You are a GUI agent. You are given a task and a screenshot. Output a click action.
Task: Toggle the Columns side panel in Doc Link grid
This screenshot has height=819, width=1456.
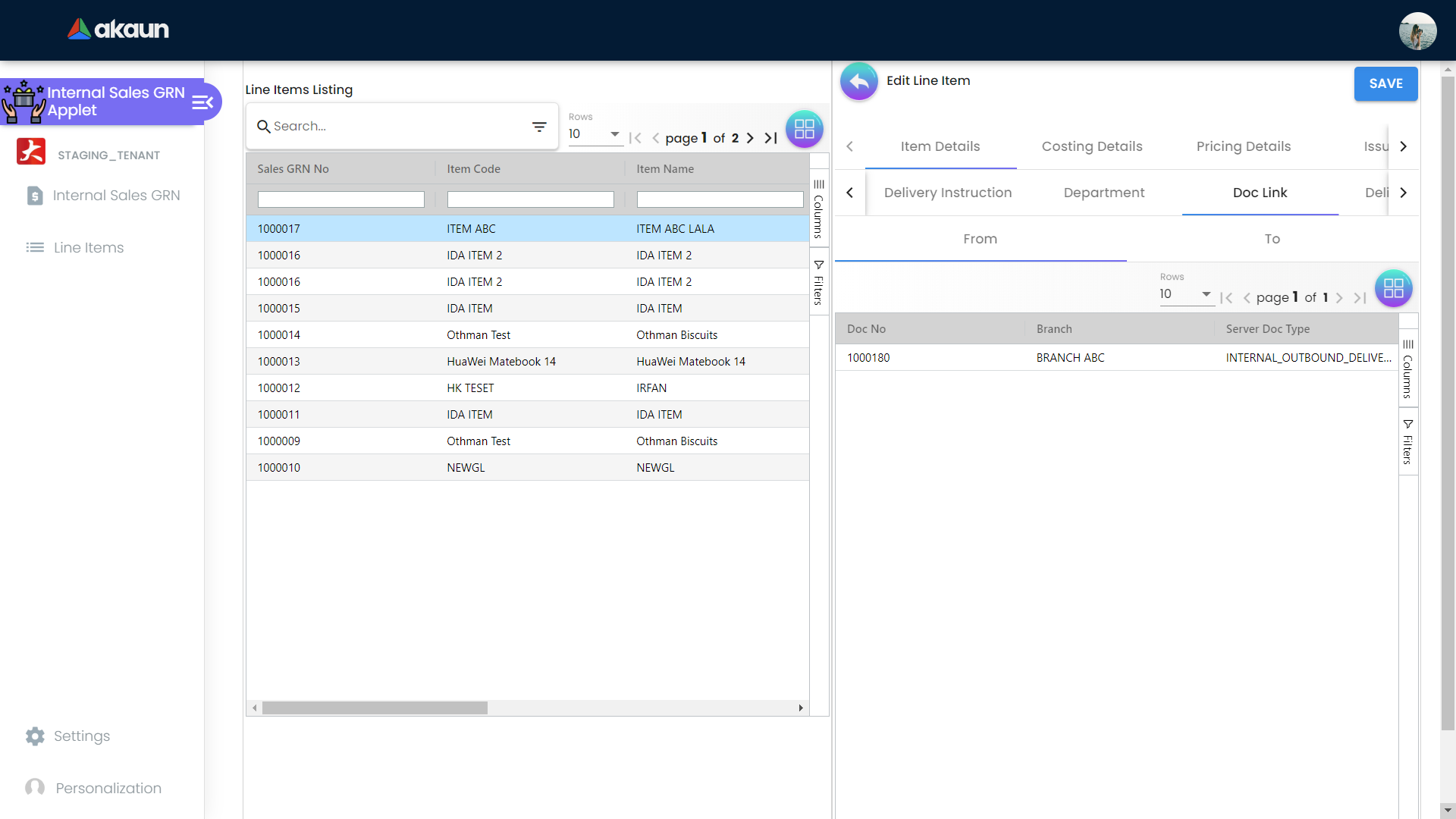(1407, 369)
